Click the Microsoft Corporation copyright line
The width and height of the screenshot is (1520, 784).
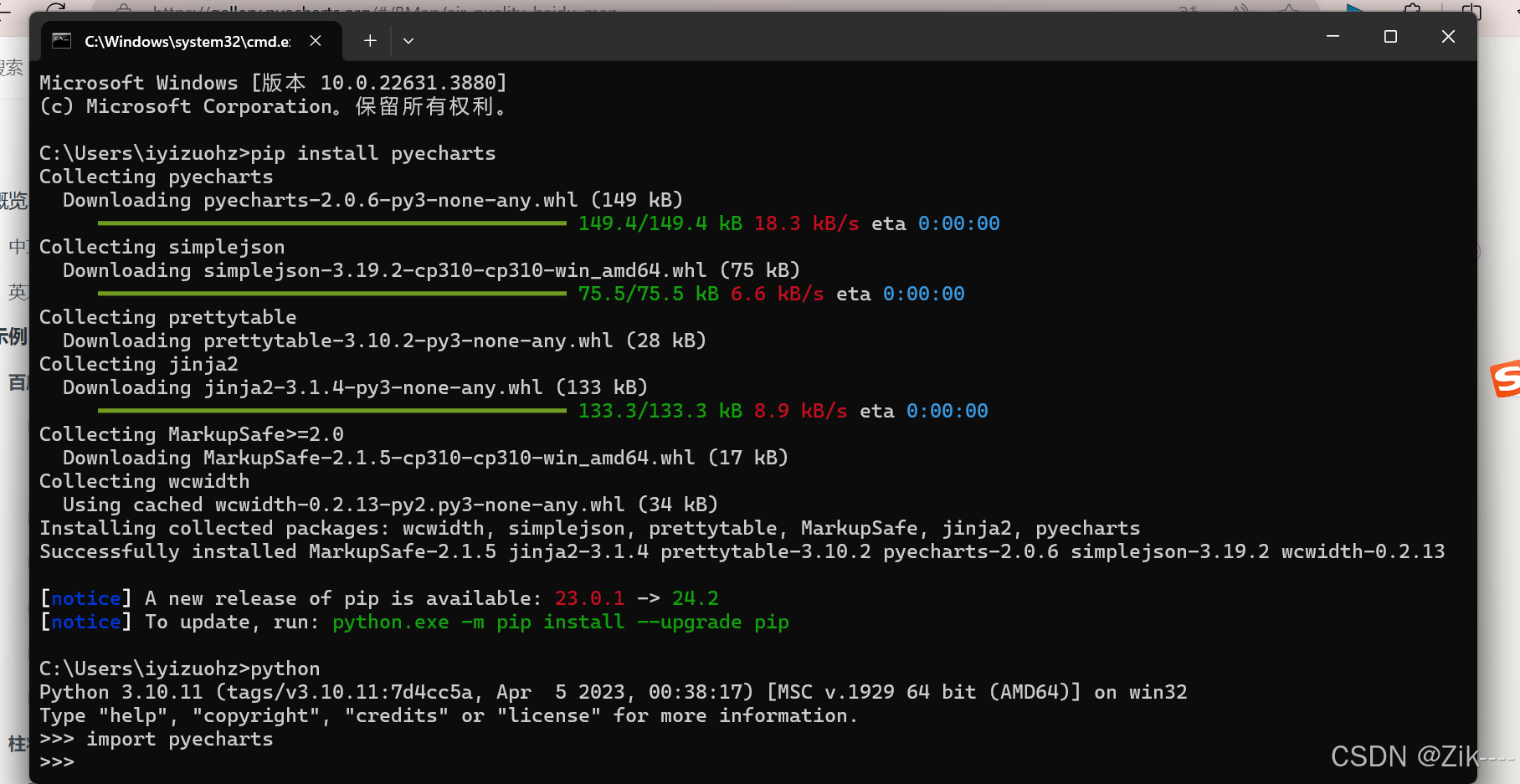pyautogui.click(x=274, y=106)
